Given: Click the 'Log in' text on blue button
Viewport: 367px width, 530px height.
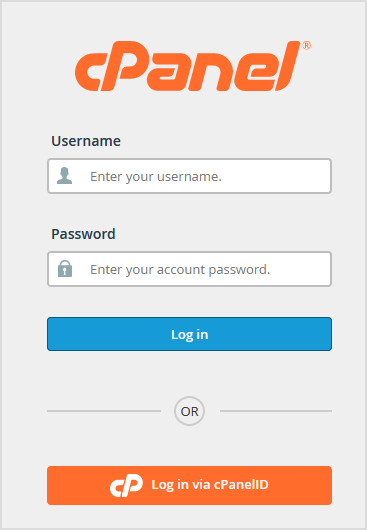Looking at the screenshot, I should pos(190,335).
